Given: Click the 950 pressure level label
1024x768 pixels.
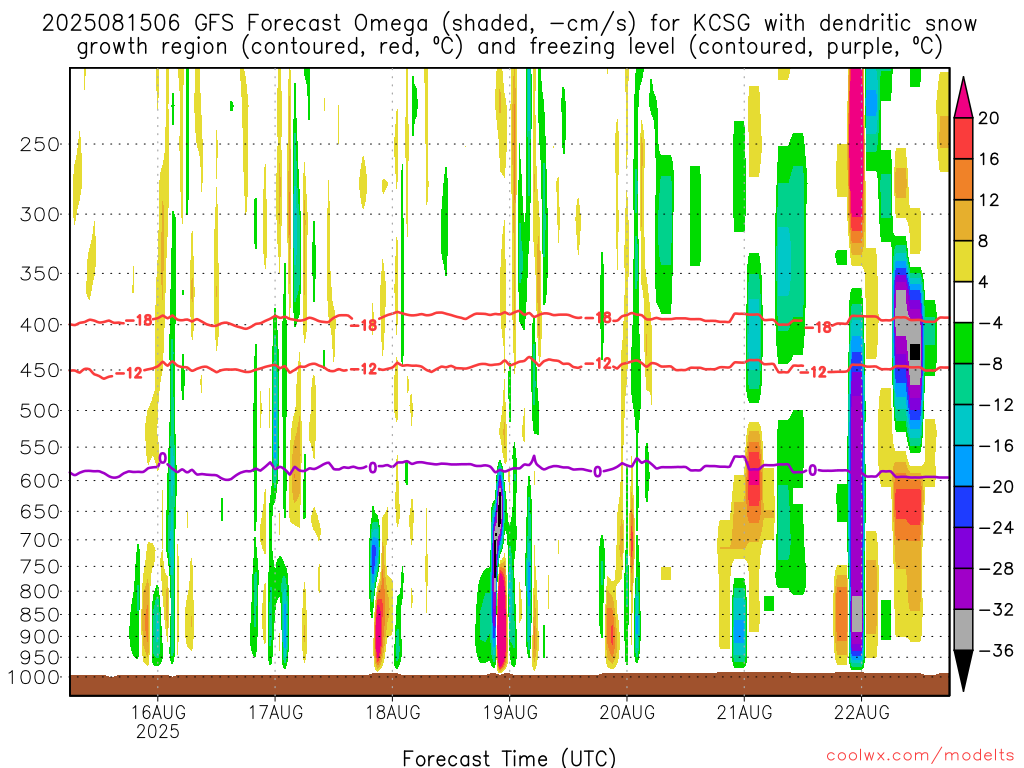Looking at the screenshot, I should click(40, 658).
